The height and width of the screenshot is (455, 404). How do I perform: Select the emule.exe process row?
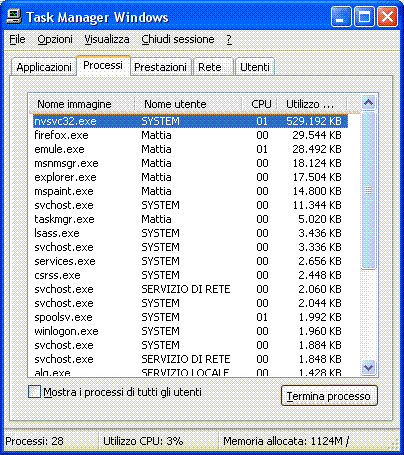pos(190,149)
